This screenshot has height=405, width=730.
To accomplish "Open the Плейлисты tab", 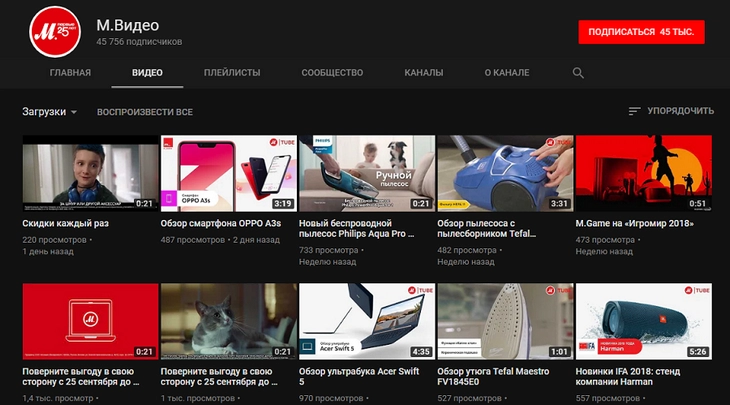I will (232, 73).
